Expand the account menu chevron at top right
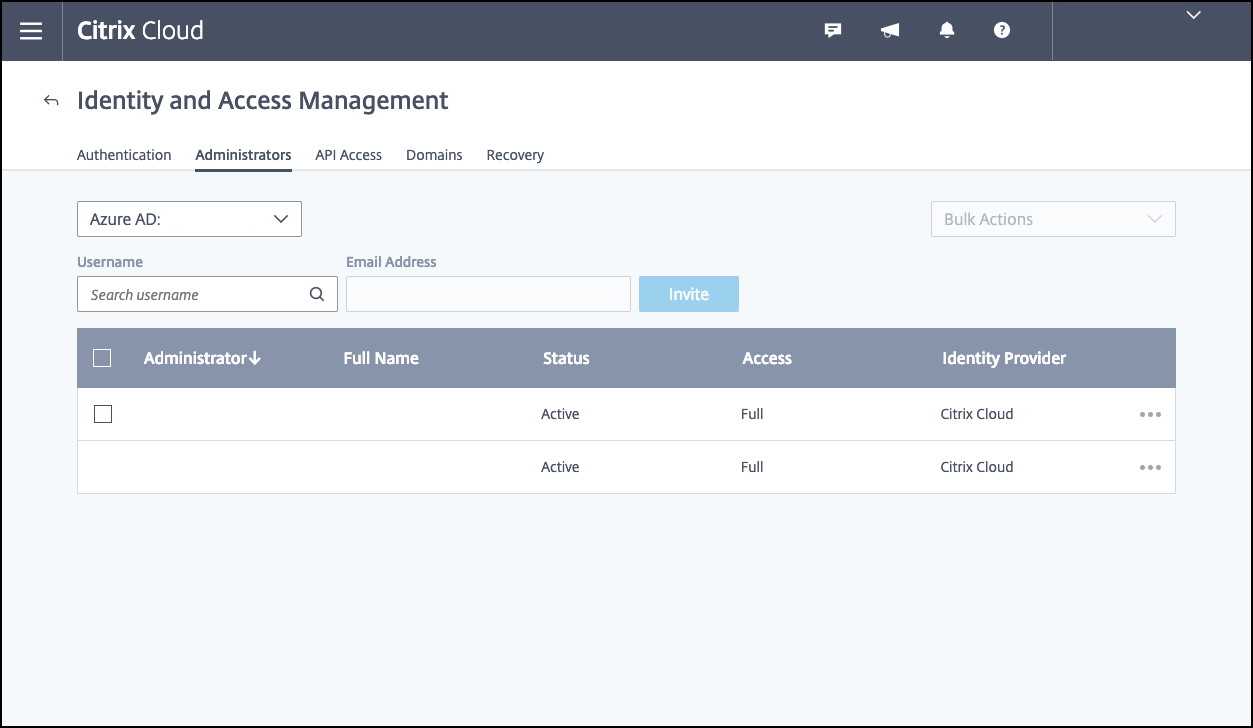Image resolution: width=1253 pixels, height=728 pixels. (x=1193, y=15)
